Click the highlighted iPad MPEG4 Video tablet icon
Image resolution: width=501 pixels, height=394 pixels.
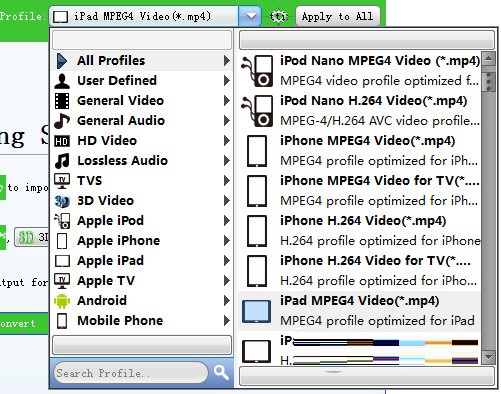pyautogui.click(x=256, y=311)
